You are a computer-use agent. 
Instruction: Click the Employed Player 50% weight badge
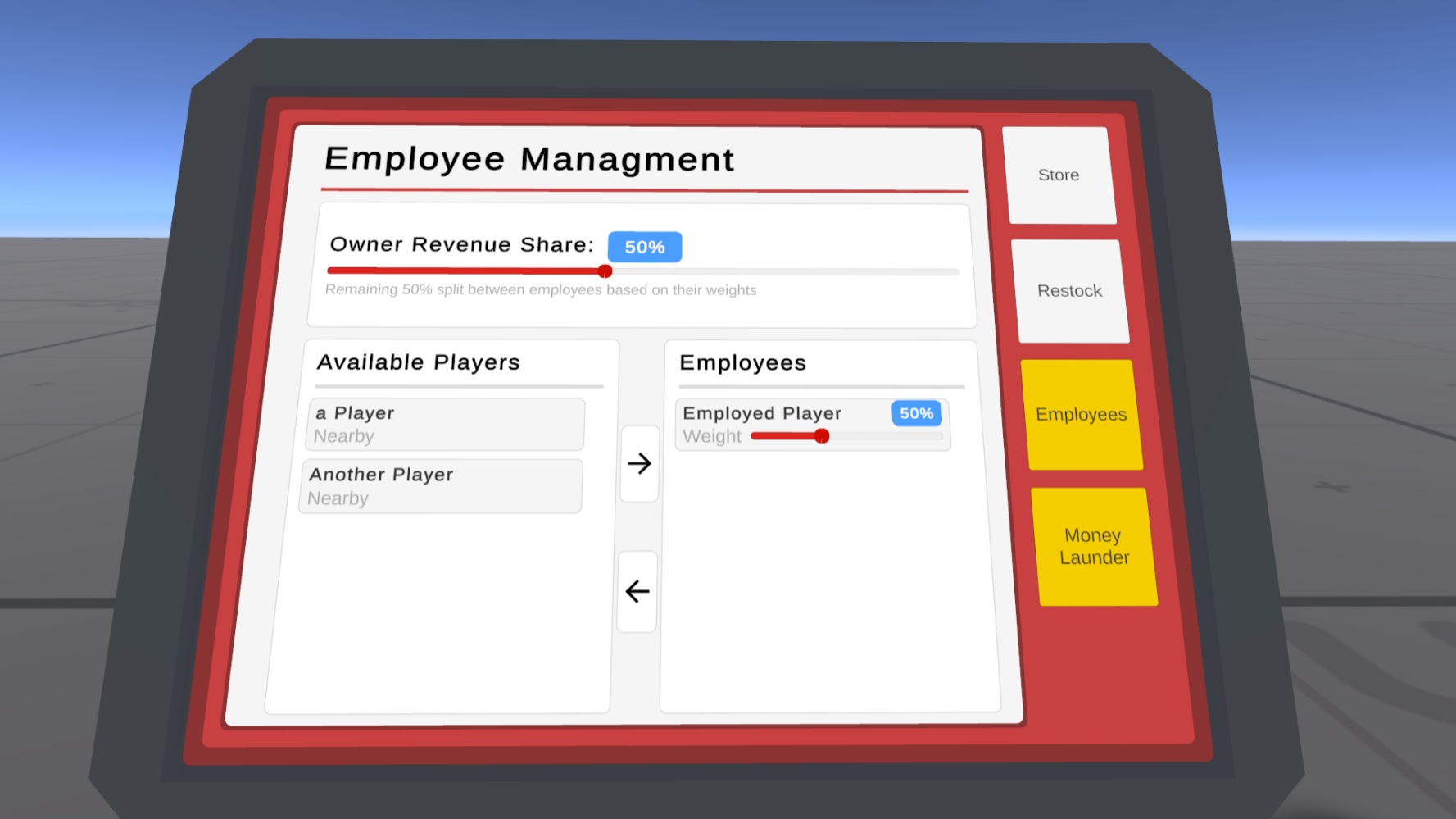916,413
